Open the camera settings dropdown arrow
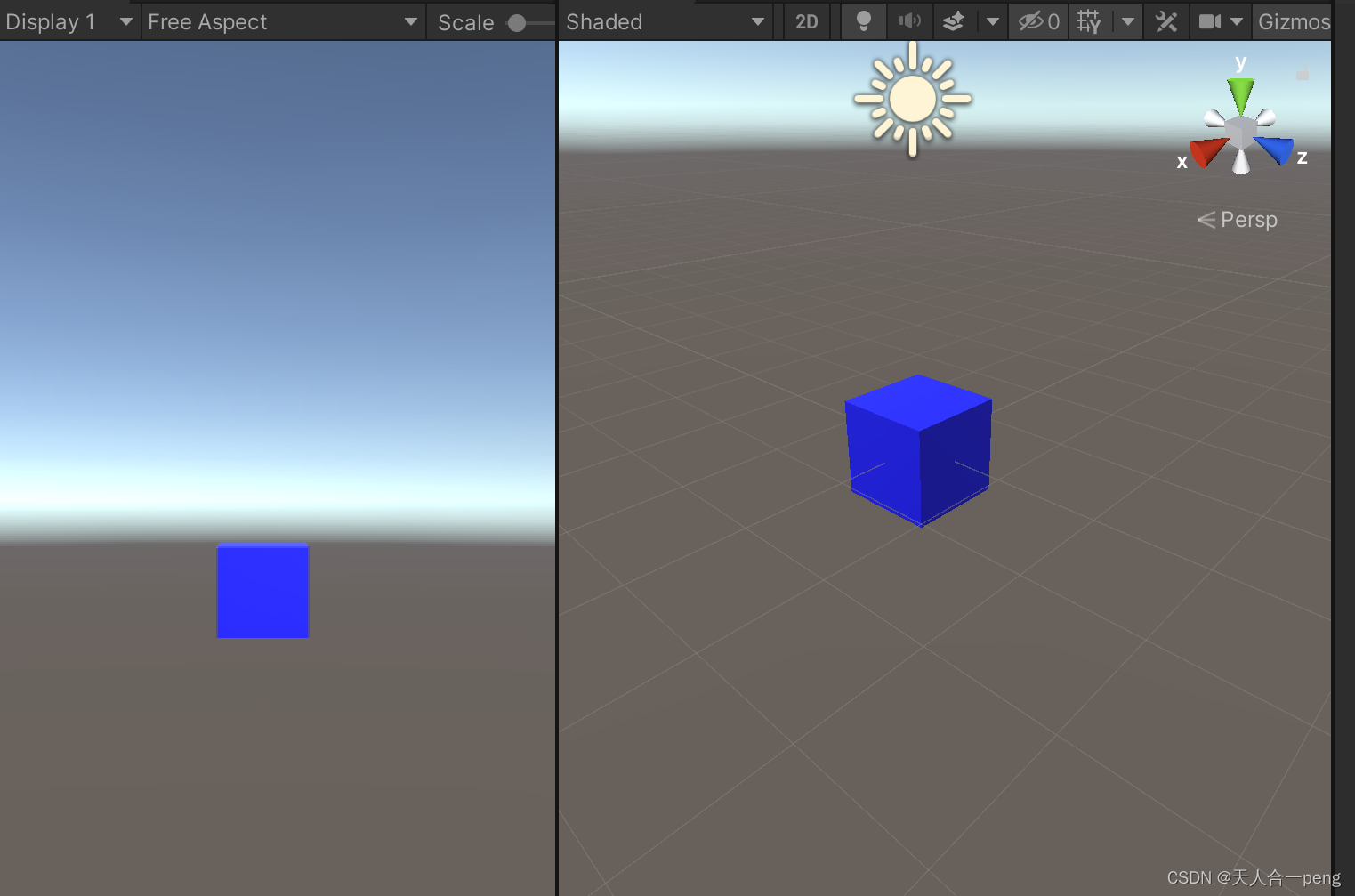The width and height of the screenshot is (1355, 896). point(1237,21)
